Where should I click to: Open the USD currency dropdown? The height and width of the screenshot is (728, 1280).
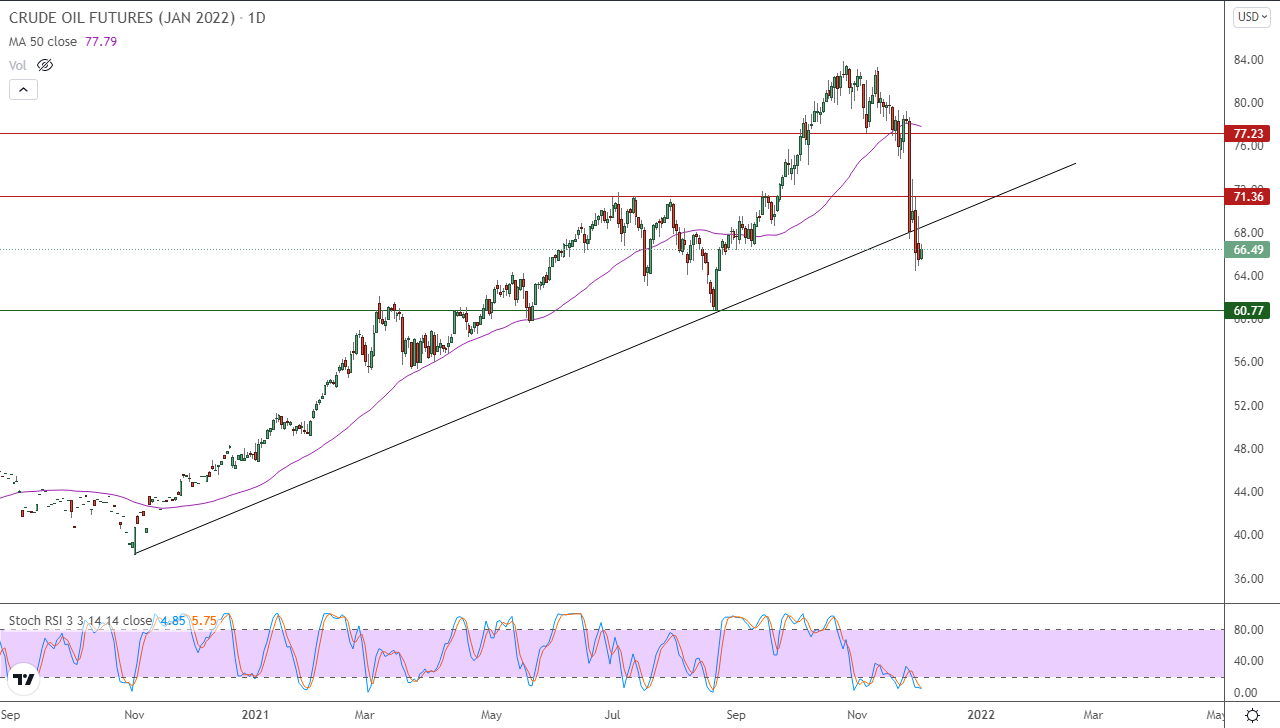(1252, 17)
